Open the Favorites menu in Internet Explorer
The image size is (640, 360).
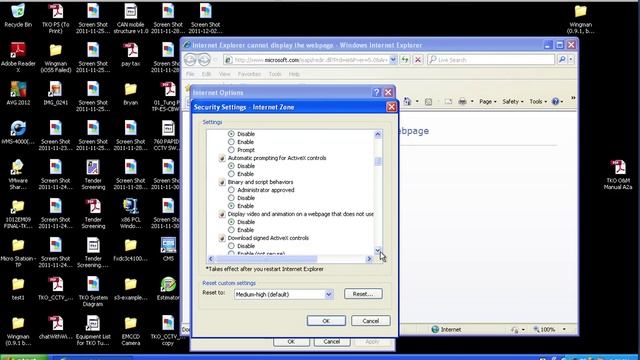249,74
